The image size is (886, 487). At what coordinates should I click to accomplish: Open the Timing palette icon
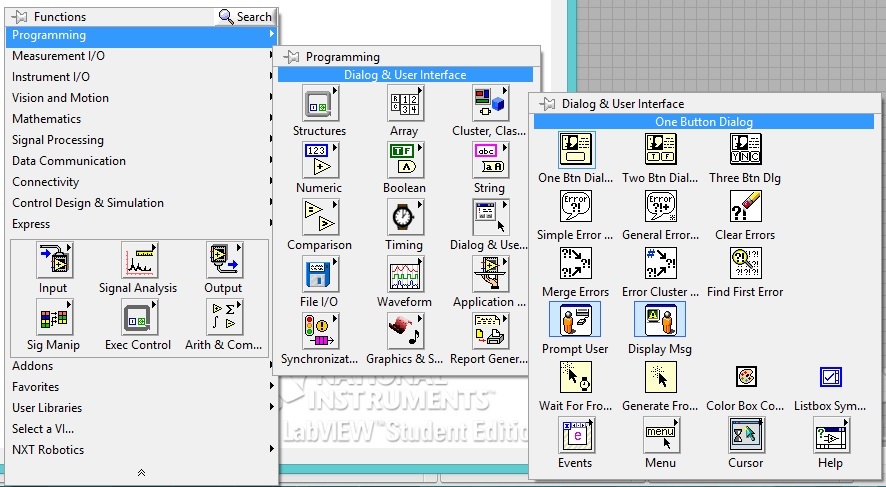pyautogui.click(x=405, y=218)
